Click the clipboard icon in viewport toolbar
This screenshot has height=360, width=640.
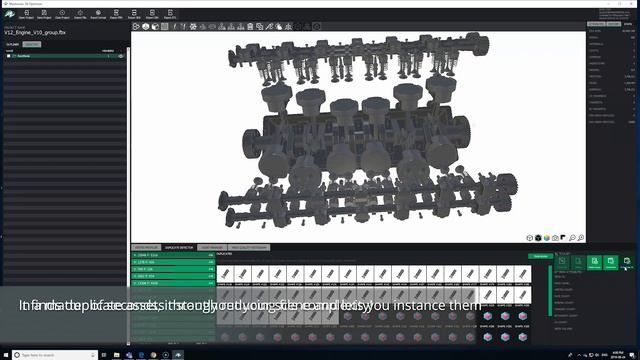[x=250, y=27]
